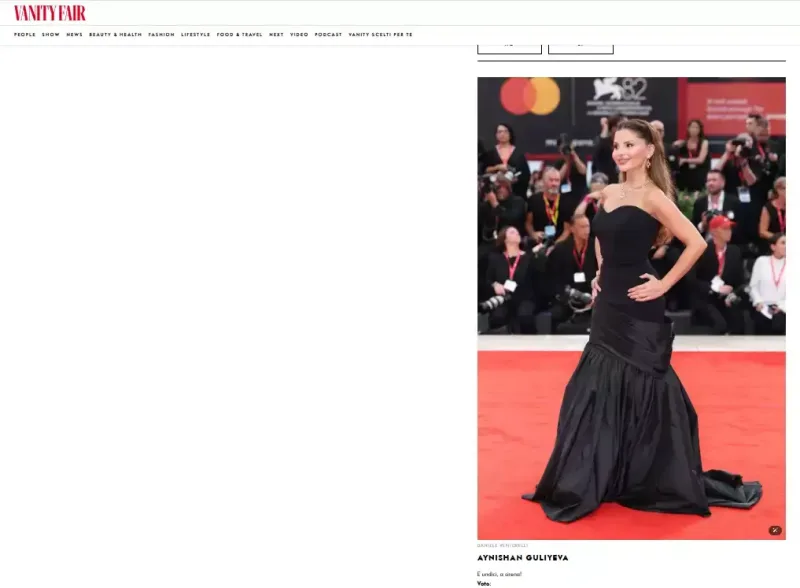The height and width of the screenshot is (588, 800).
Task: Click the left outlined button above the photo
Action: (509, 46)
